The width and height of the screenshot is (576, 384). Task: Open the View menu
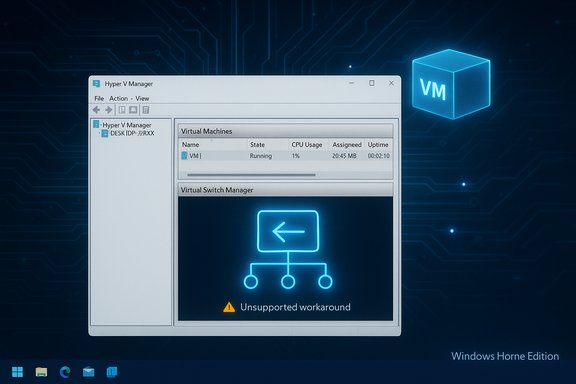142,98
